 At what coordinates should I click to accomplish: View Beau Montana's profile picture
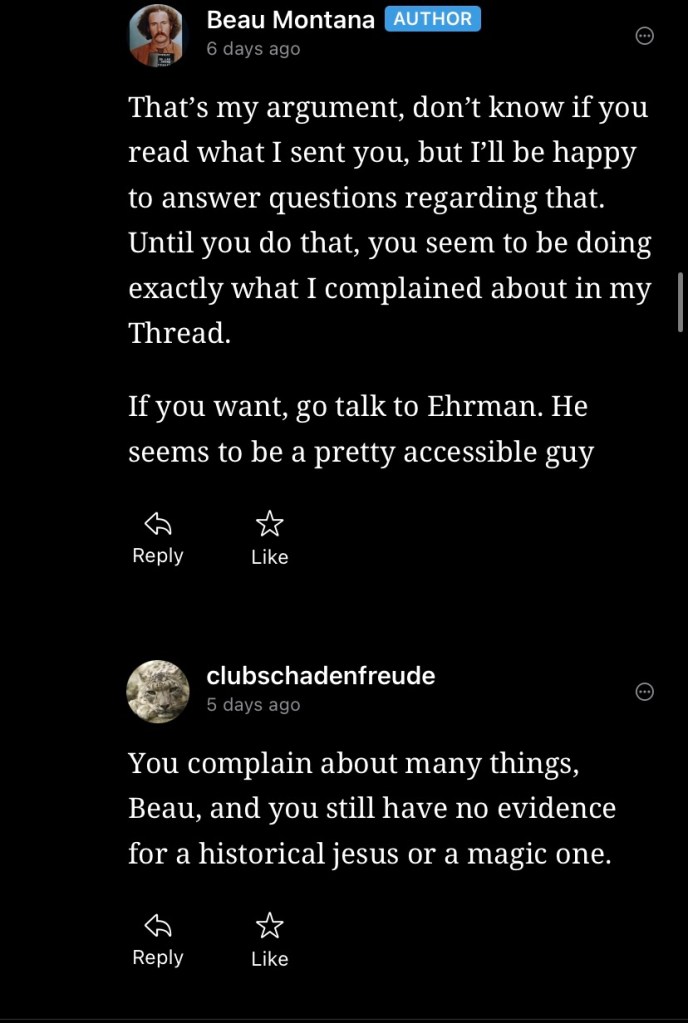coord(158,35)
